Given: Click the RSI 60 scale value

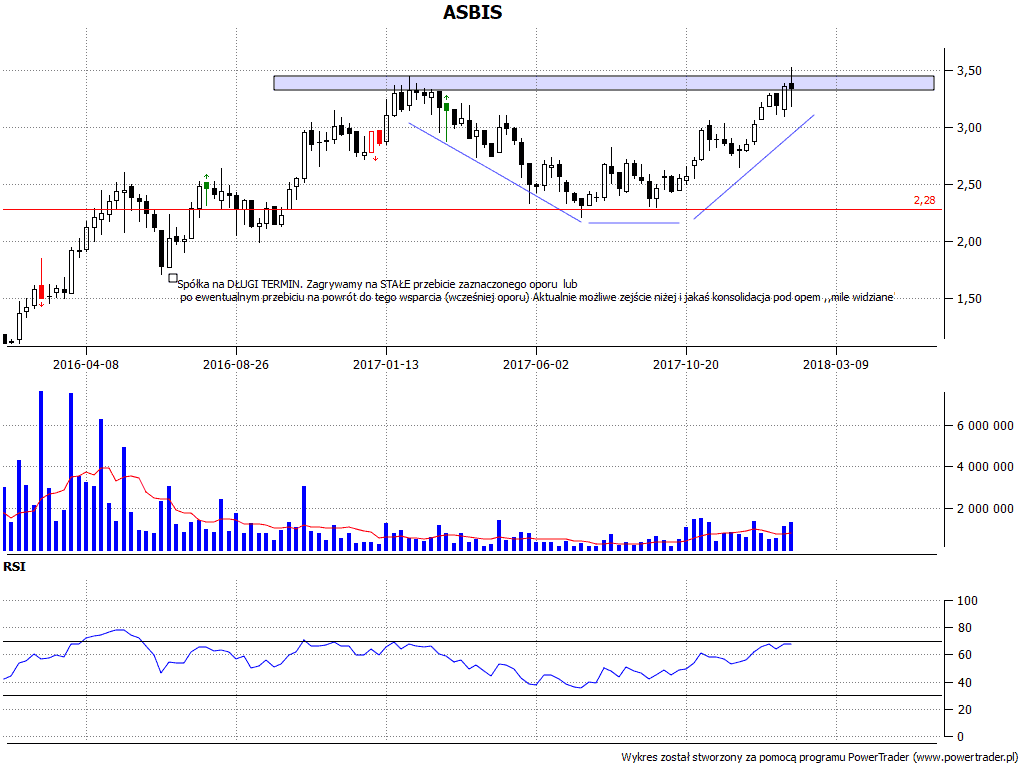Looking at the screenshot, I should click(x=964, y=655).
